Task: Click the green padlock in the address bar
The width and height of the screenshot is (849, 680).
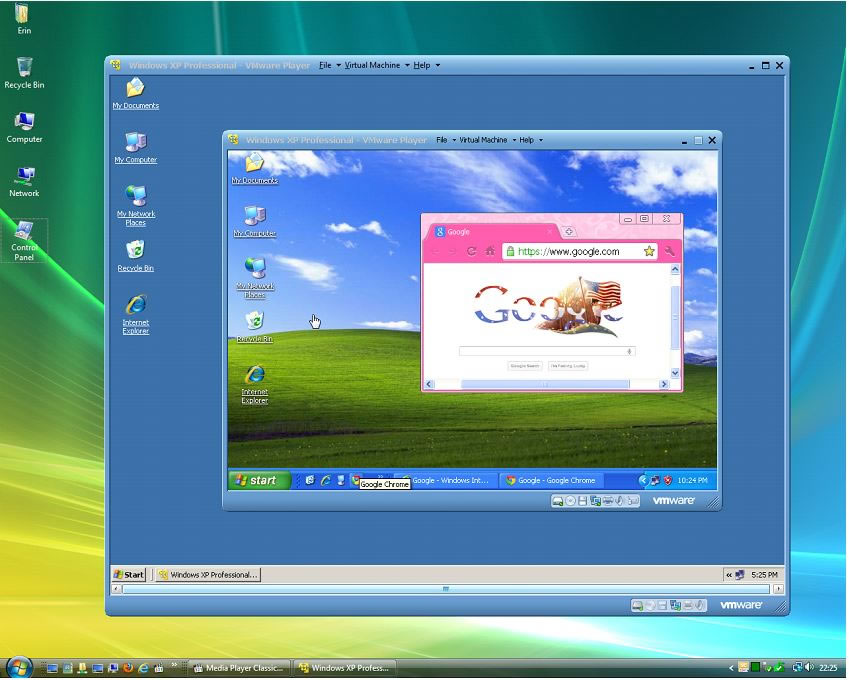Action: [x=510, y=251]
